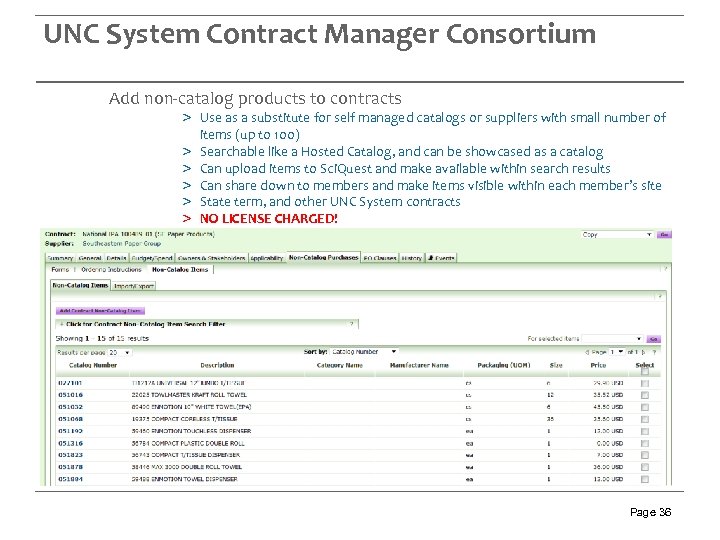Check the box for item 051068
The width and height of the screenshot is (720, 540).
click(645, 419)
